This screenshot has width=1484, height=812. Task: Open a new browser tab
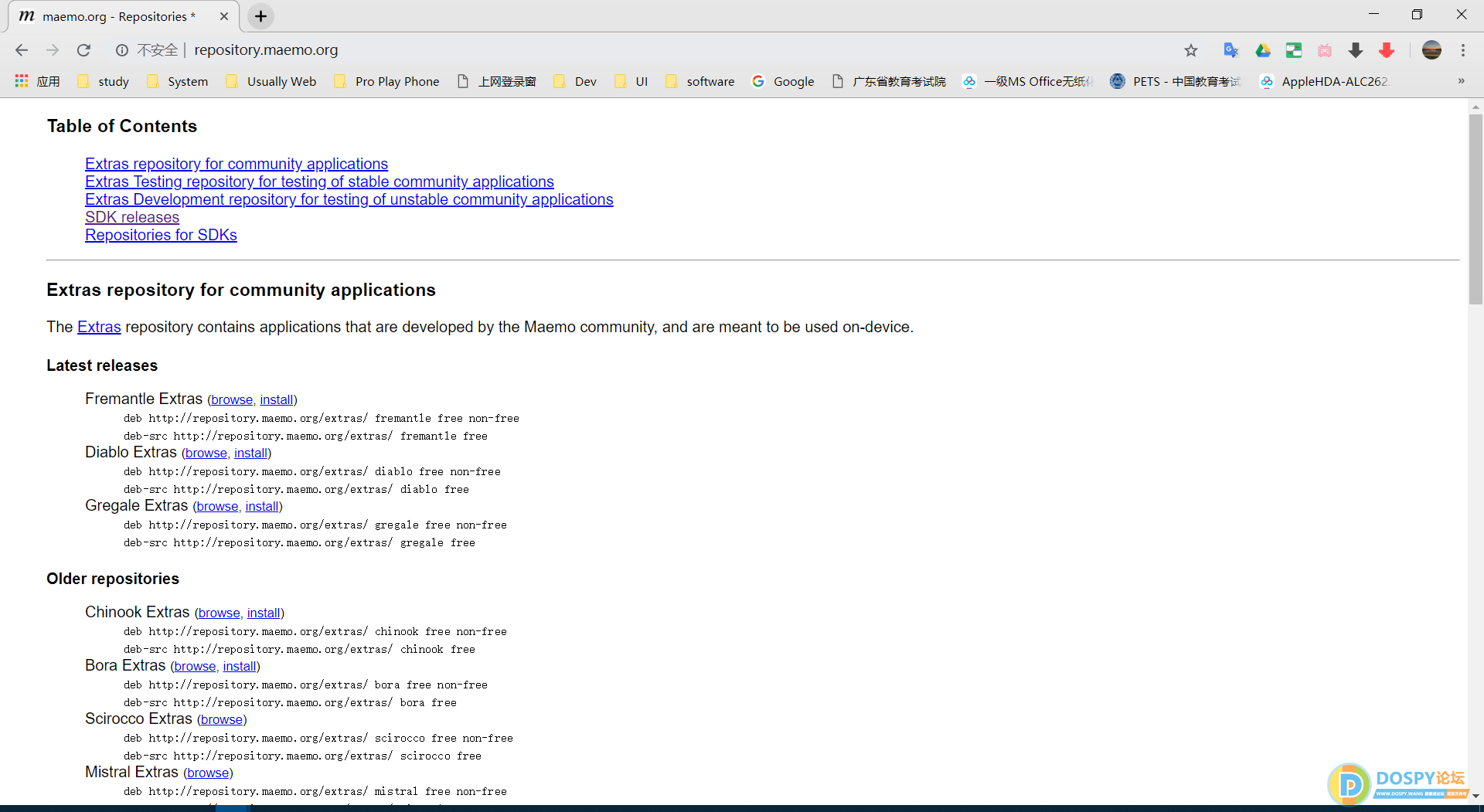pyautogui.click(x=261, y=16)
